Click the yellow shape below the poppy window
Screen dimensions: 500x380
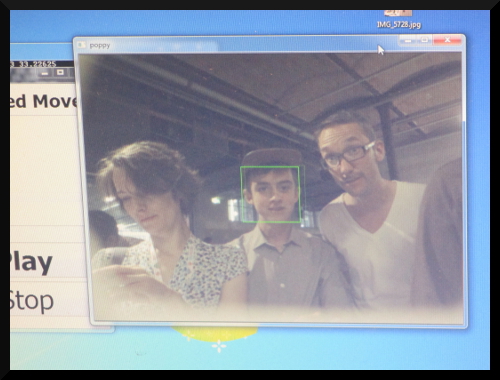pos(214,334)
